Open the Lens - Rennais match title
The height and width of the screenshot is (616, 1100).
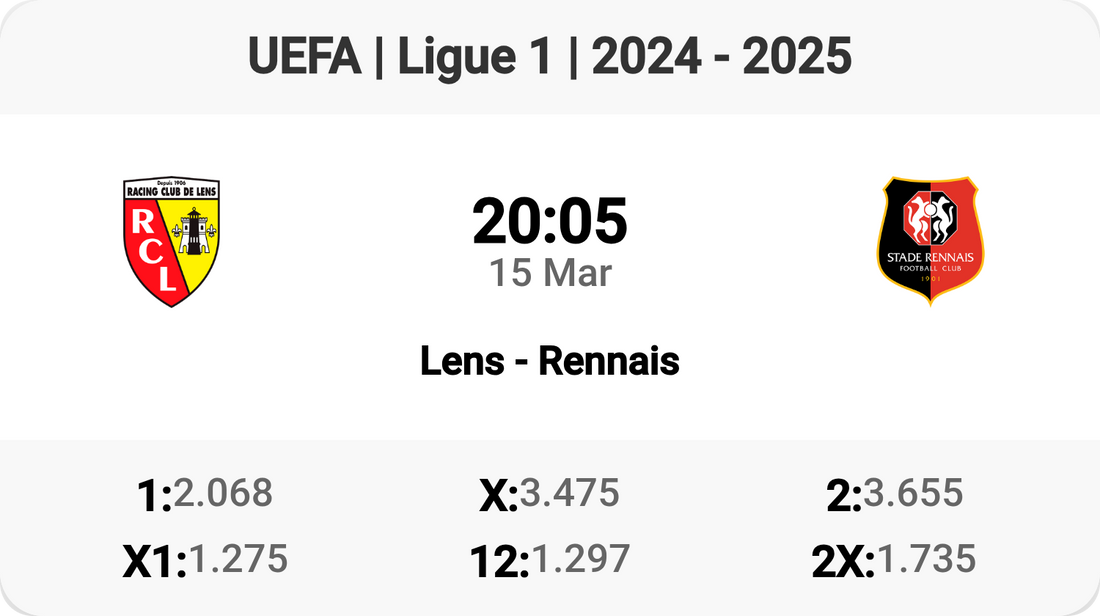coord(550,361)
